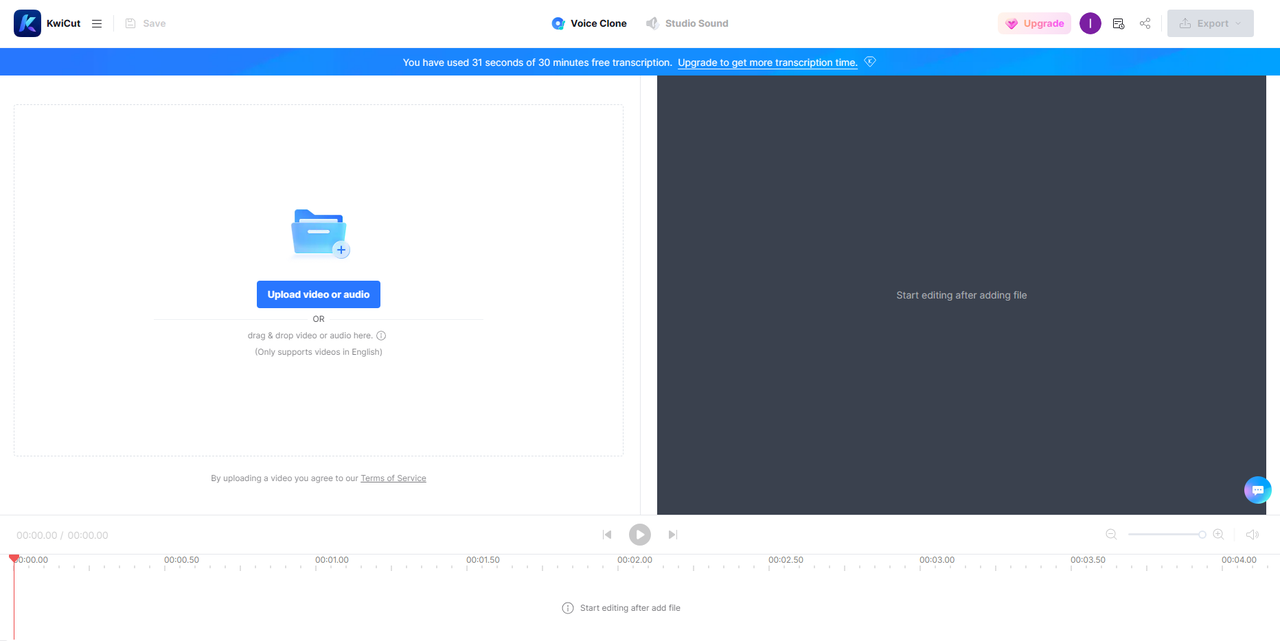Image resolution: width=1280 pixels, height=641 pixels.
Task: Mute audio with the speaker icon
Action: tap(1252, 535)
